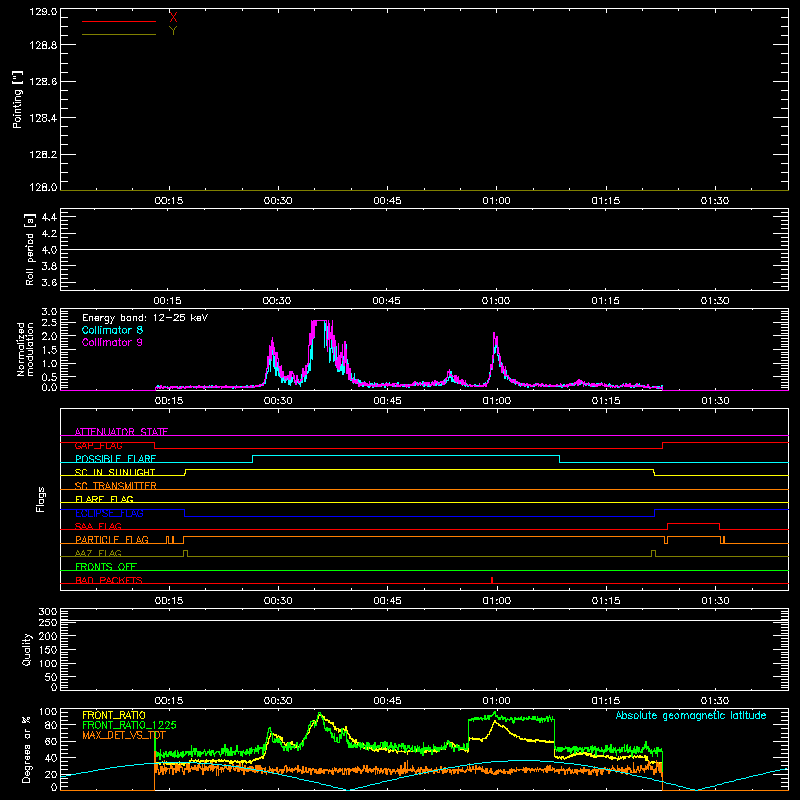
Task: Select the Collimator 9 legend entry
Action: [112, 342]
